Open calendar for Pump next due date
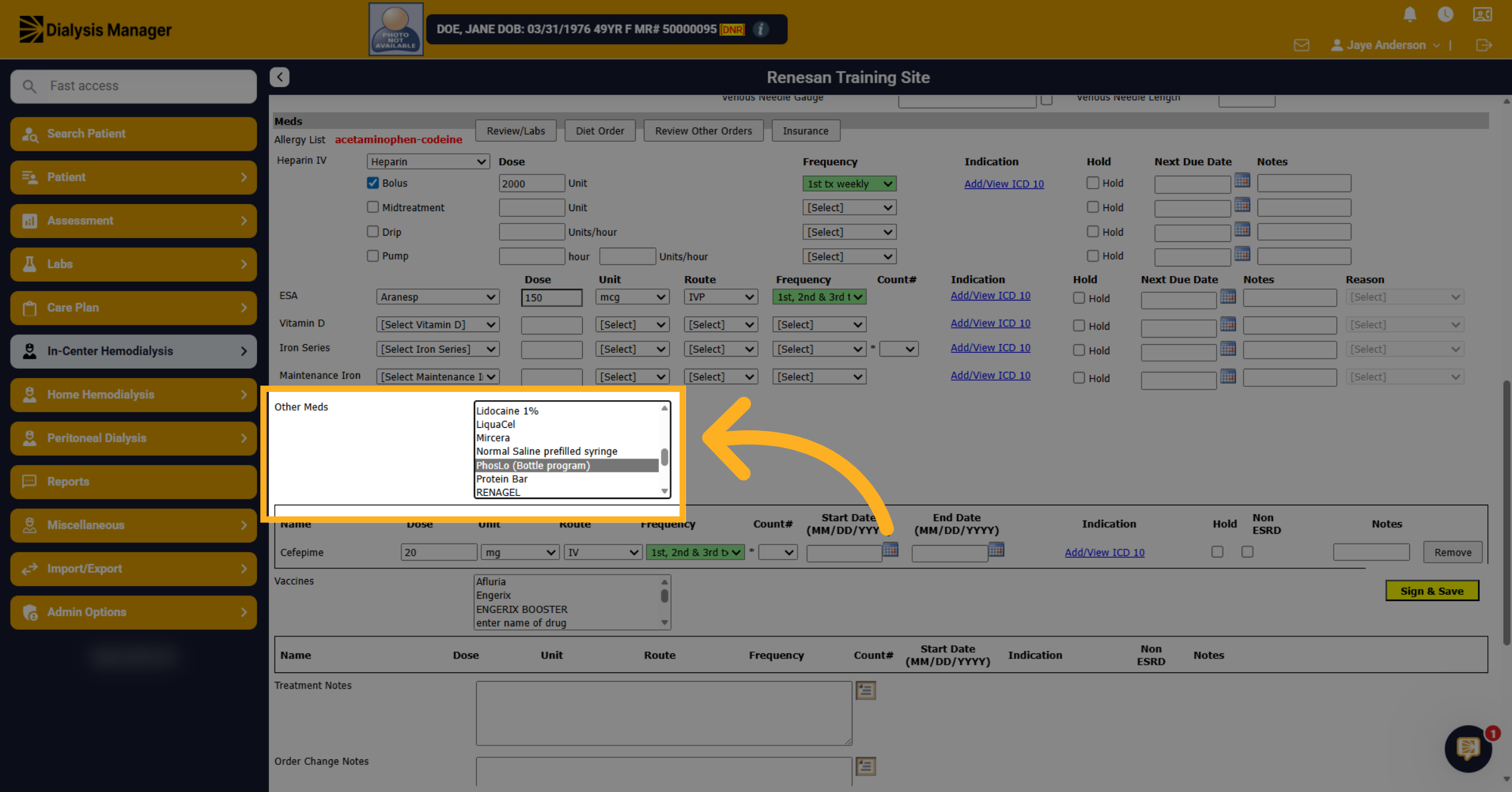Screen dimensions: 1512x792 point(1242,254)
